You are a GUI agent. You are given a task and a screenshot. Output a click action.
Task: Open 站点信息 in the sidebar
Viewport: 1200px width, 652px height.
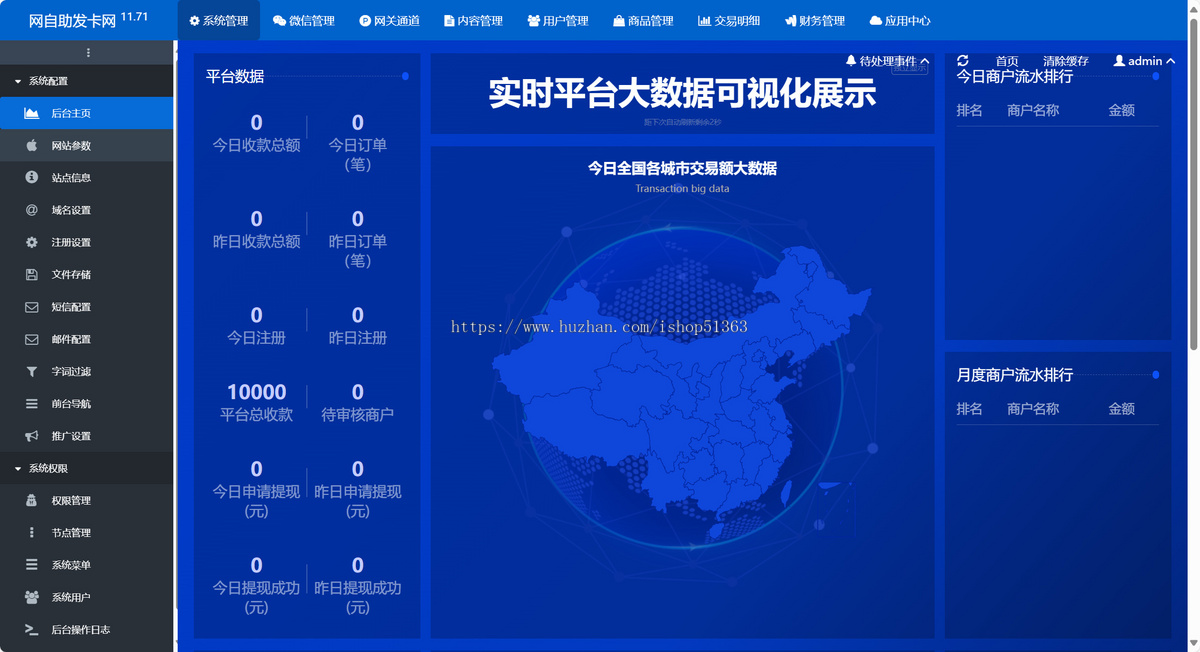pyautogui.click(x=87, y=178)
